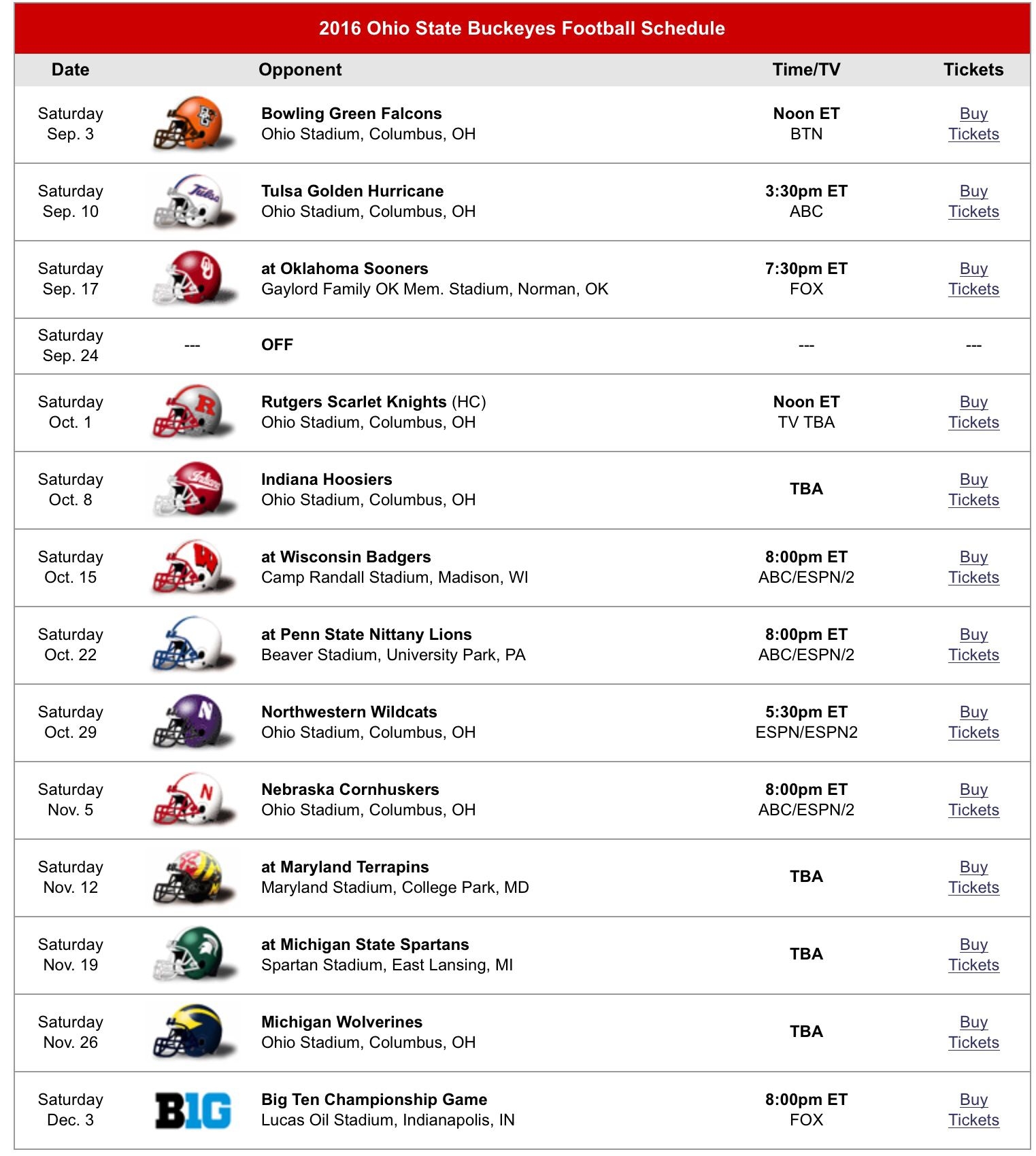
Task: Click the Michigan State Spartans helmet
Action: 193,955
